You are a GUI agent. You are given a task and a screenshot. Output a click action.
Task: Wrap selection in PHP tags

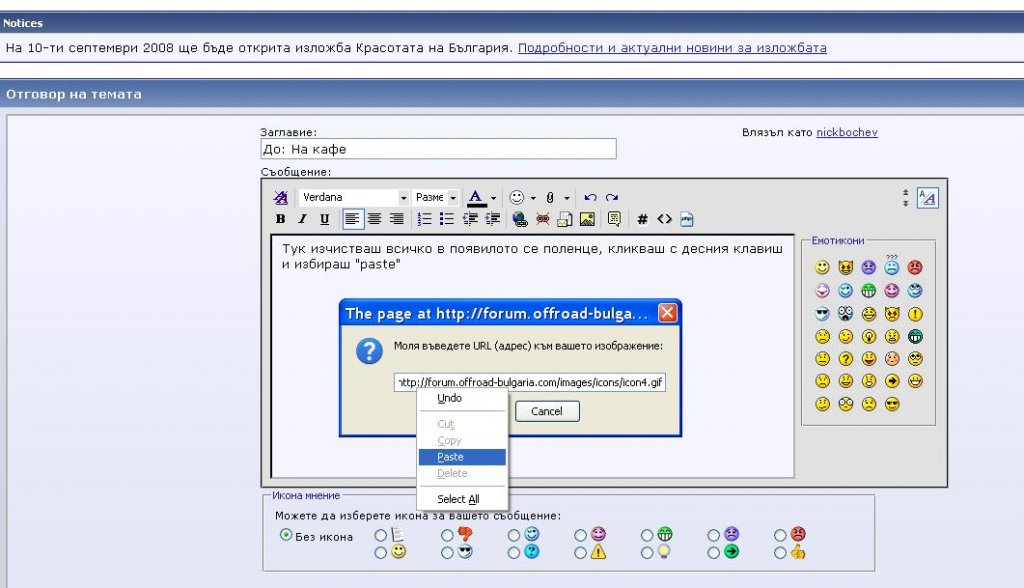(686, 220)
